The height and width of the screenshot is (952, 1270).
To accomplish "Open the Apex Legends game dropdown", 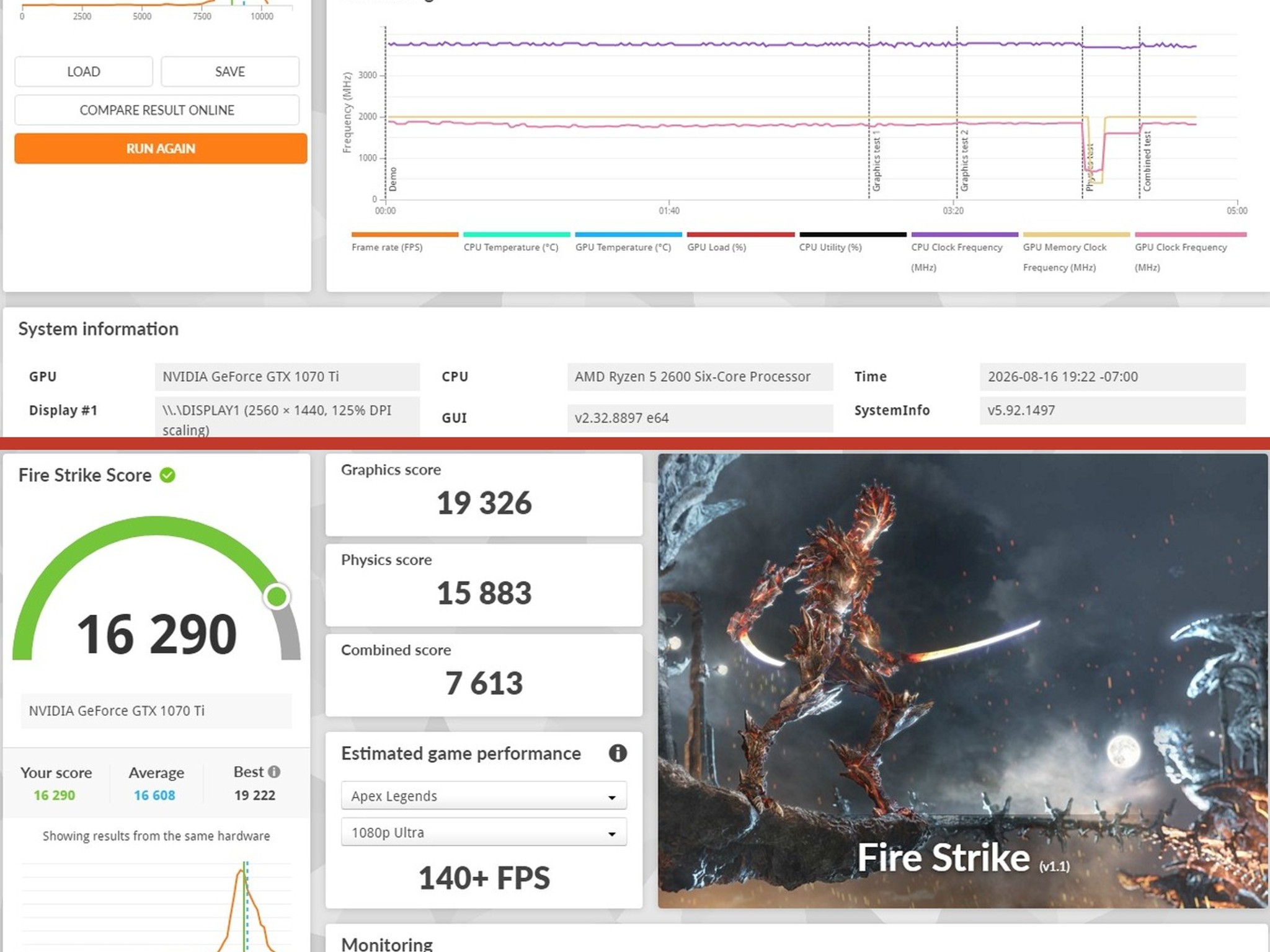I will click(x=484, y=796).
